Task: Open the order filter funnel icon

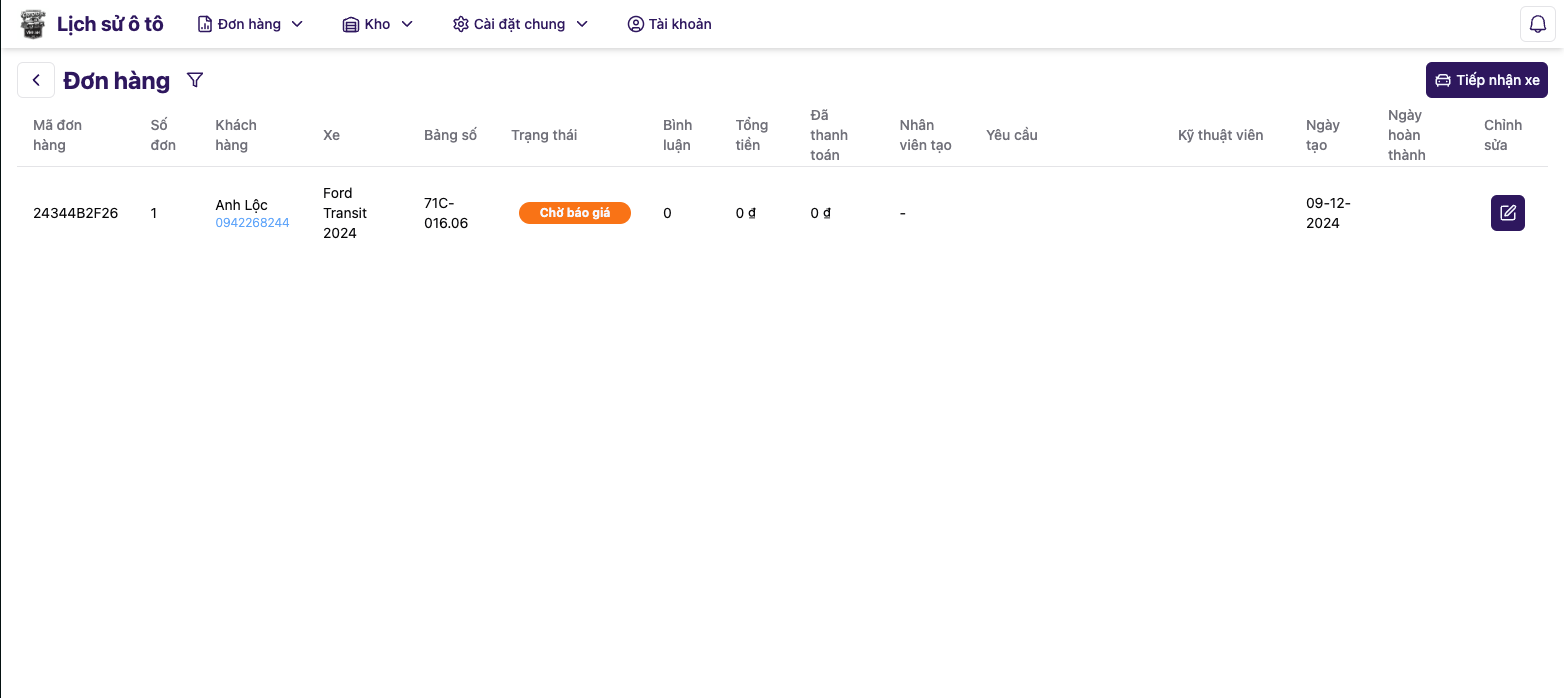Action: [x=195, y=80]
